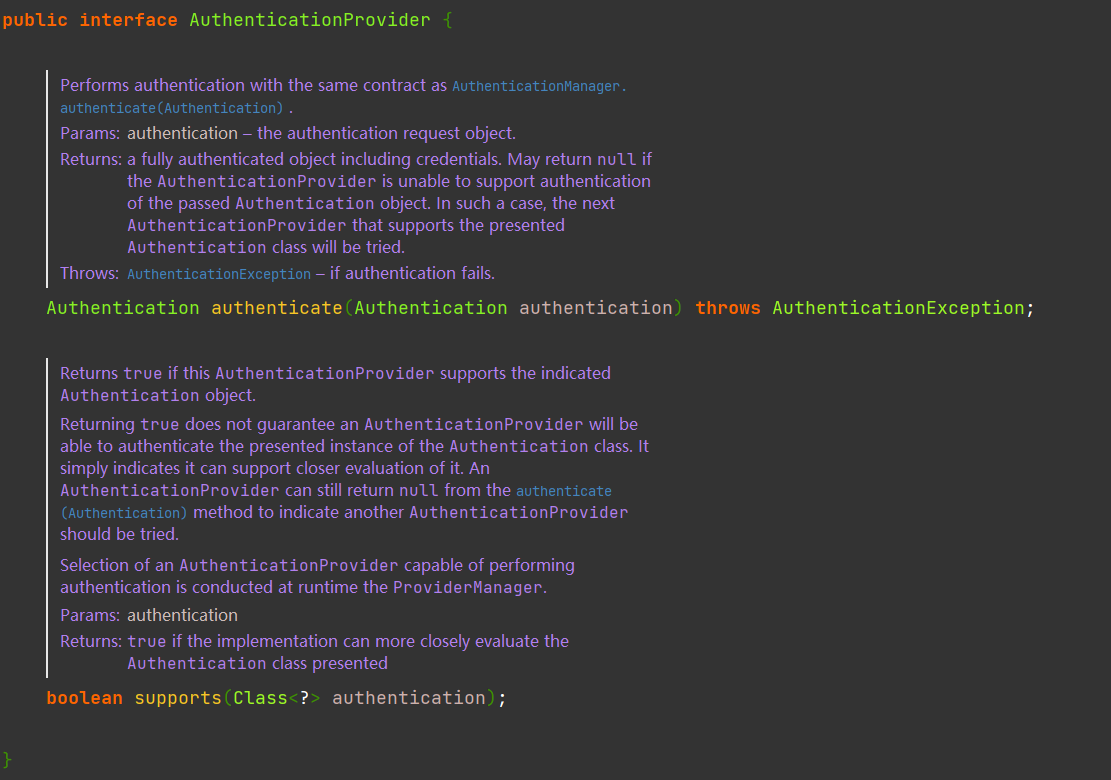Follow the authenticate(Authentication) link under the AuthenticationManager reference
1111x780 pixels.
click(x=171, y=108)
